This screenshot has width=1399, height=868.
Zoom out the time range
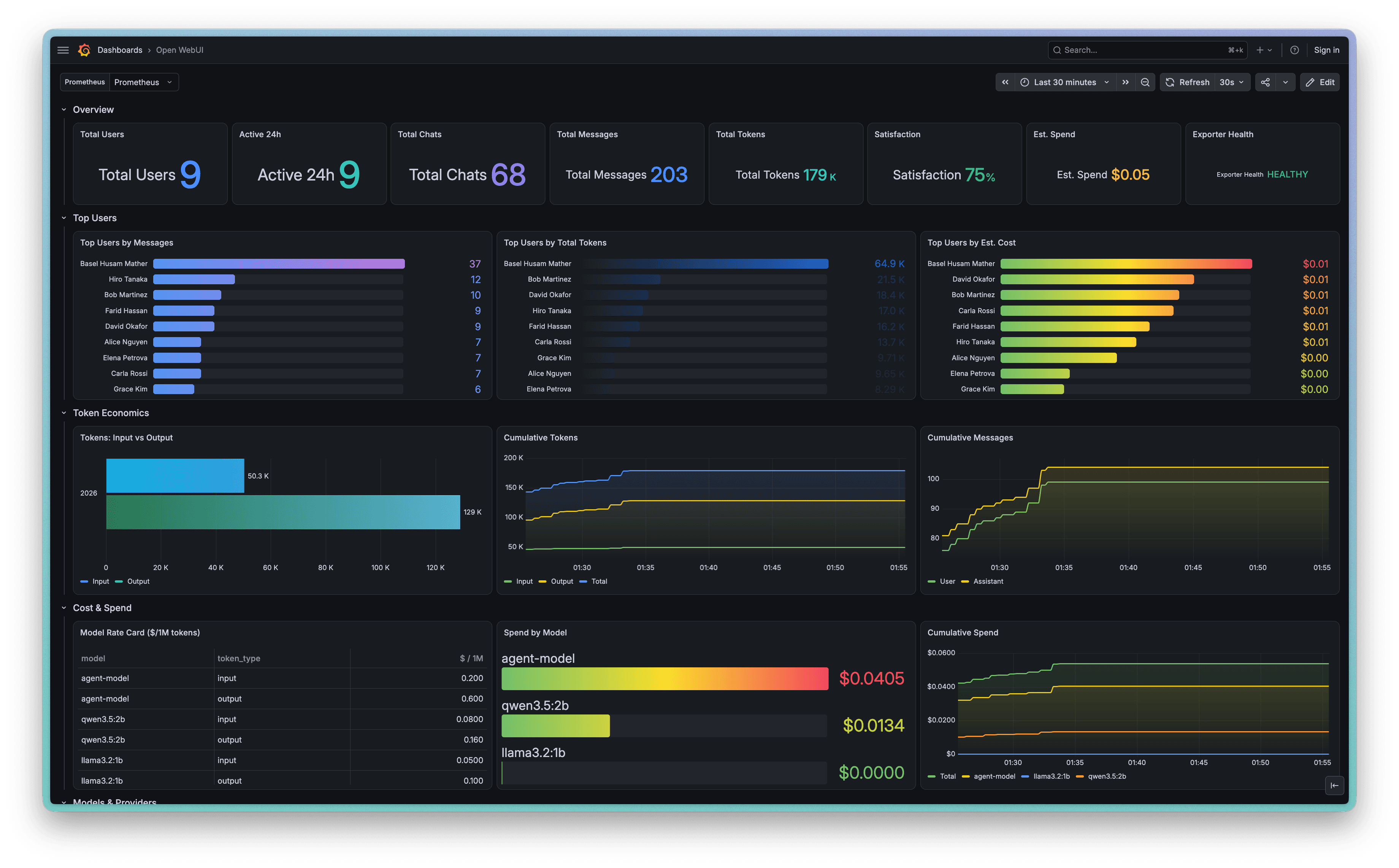click(1145, 82)
